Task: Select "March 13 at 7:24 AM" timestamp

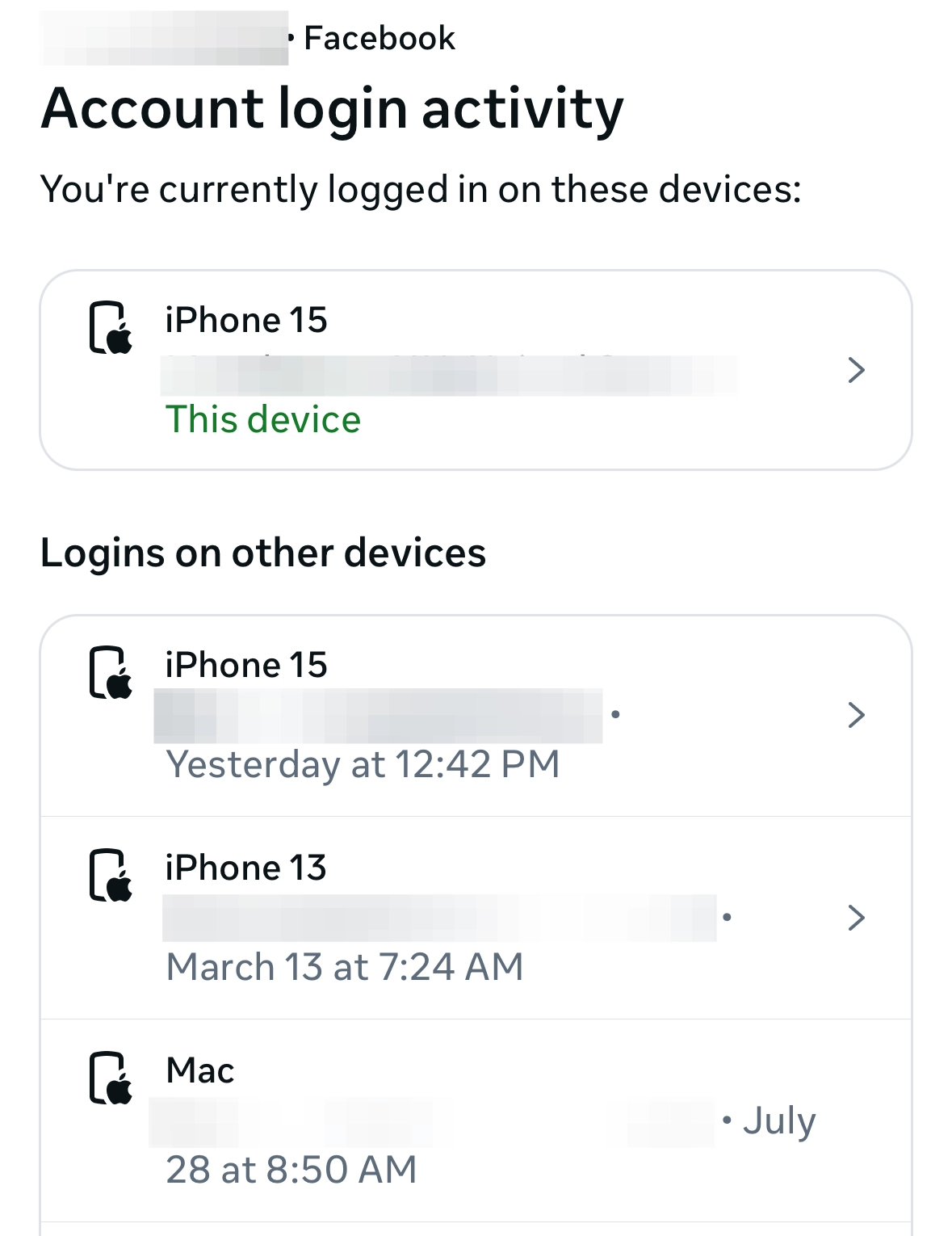Action: click(345, 967)
